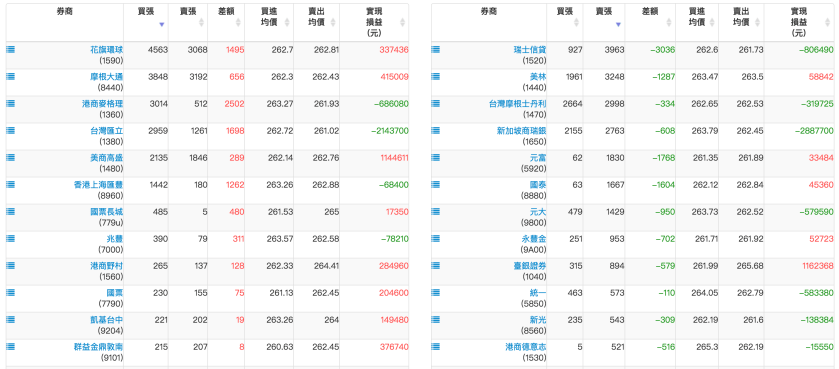Open broker link 花旗環球
Screen dimensions: 839x369
(107, 50)
